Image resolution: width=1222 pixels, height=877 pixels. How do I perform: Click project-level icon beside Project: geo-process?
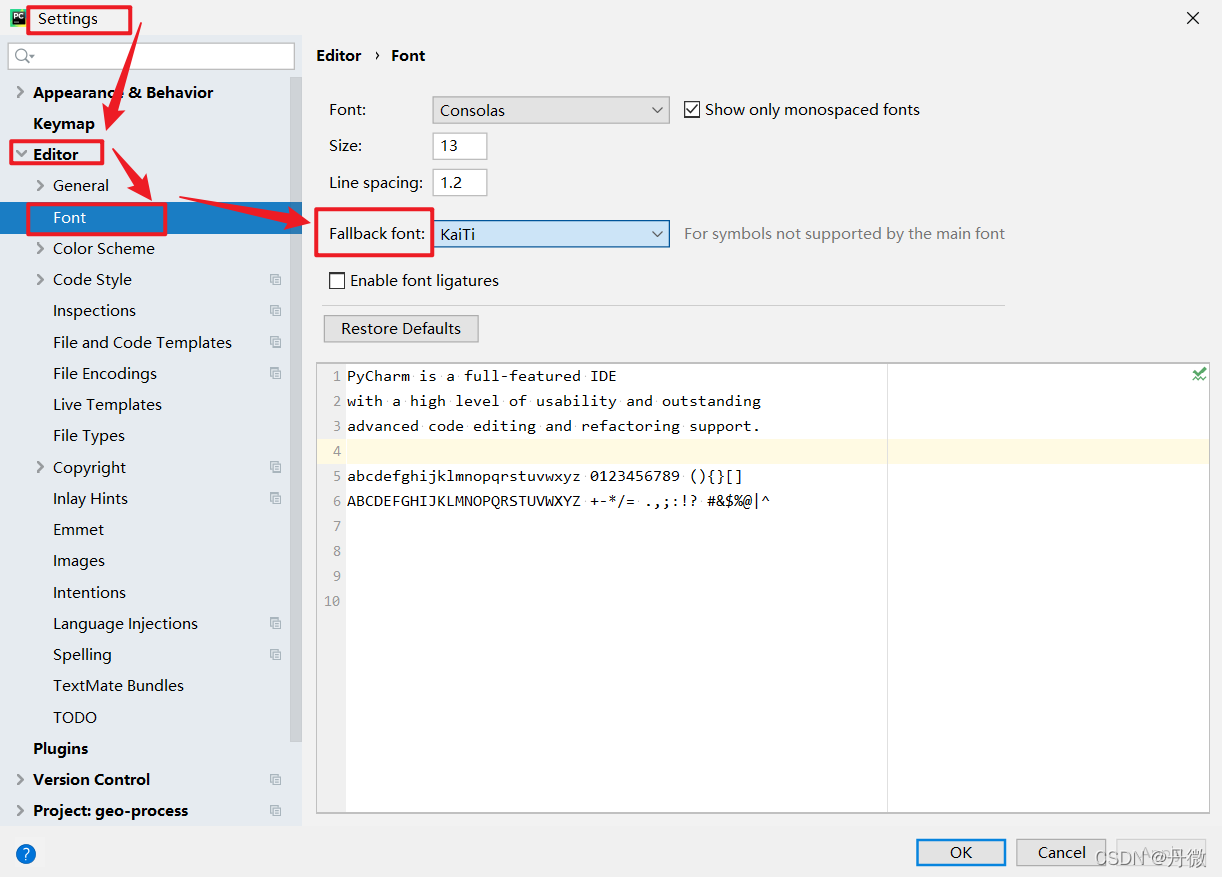(275, 811)
